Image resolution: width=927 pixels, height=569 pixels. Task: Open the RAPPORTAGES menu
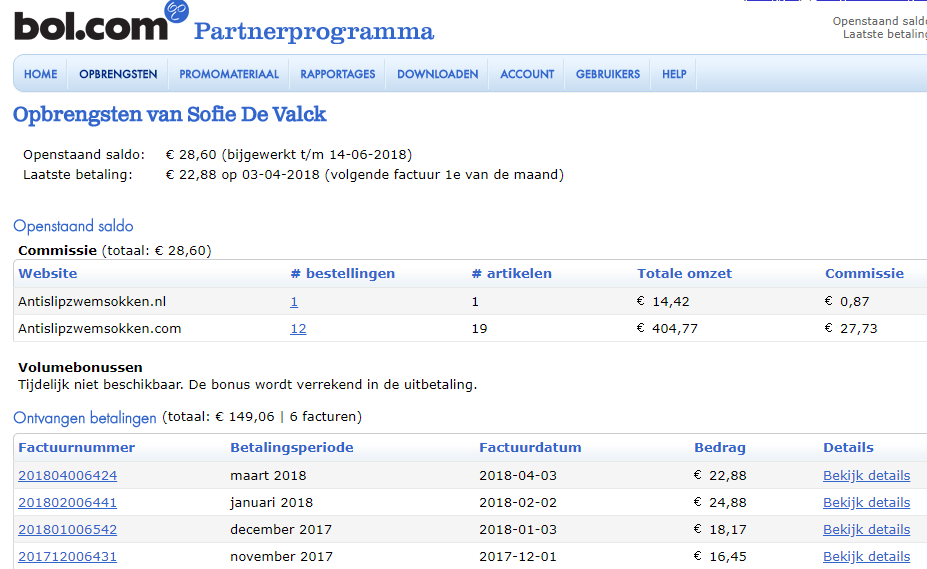pyautogui.click(x=338, y=75)
